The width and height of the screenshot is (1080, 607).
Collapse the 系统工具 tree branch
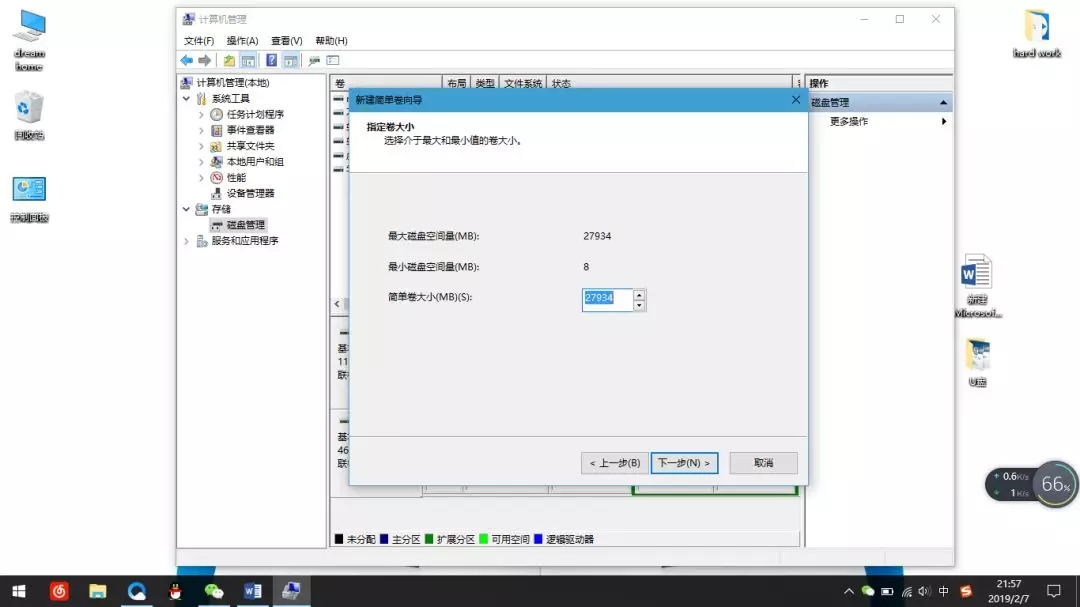point(186,97)
